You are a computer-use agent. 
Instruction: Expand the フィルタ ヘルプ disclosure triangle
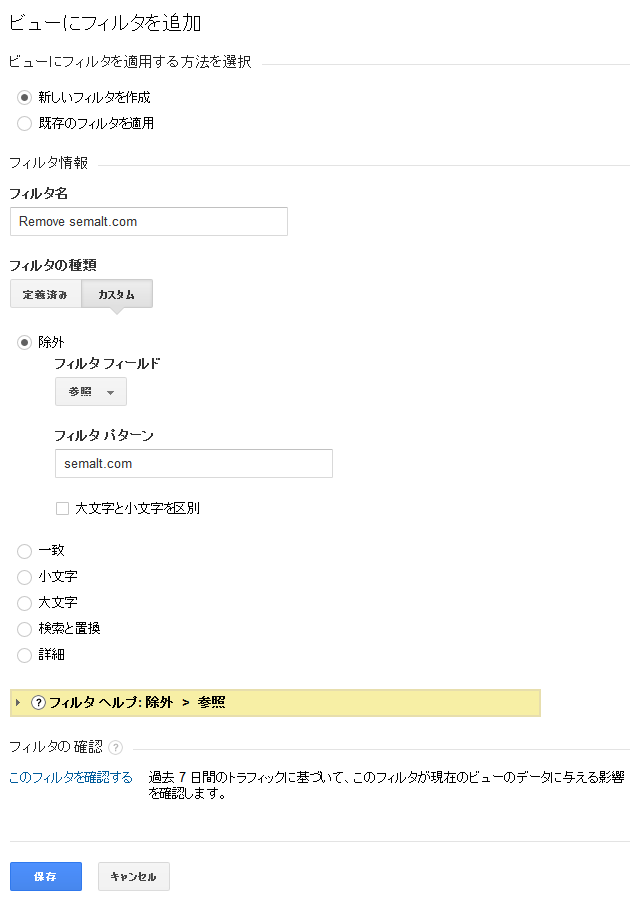point(18,703)
